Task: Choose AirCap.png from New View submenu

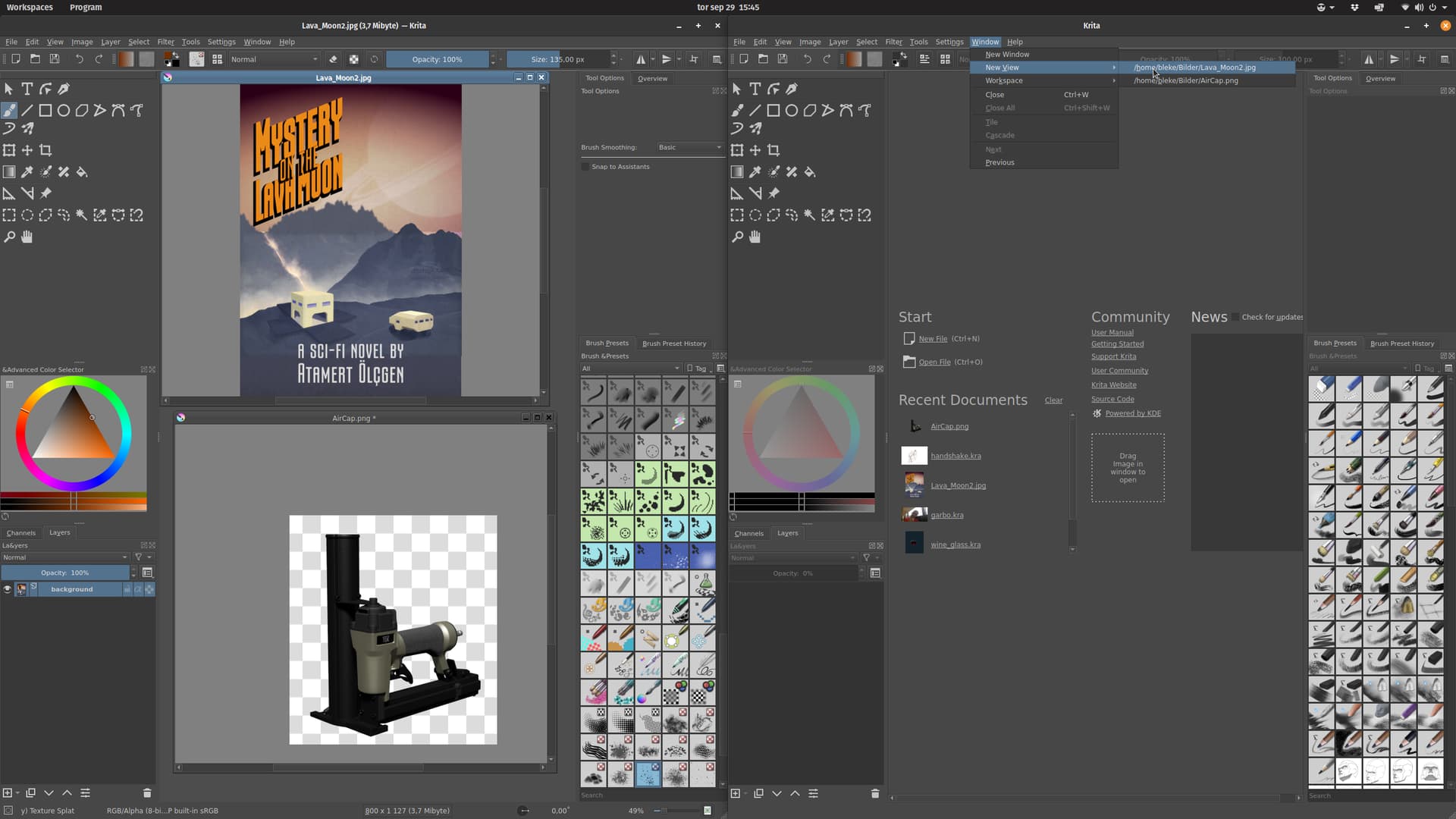Action: [x=1186, y=80]
